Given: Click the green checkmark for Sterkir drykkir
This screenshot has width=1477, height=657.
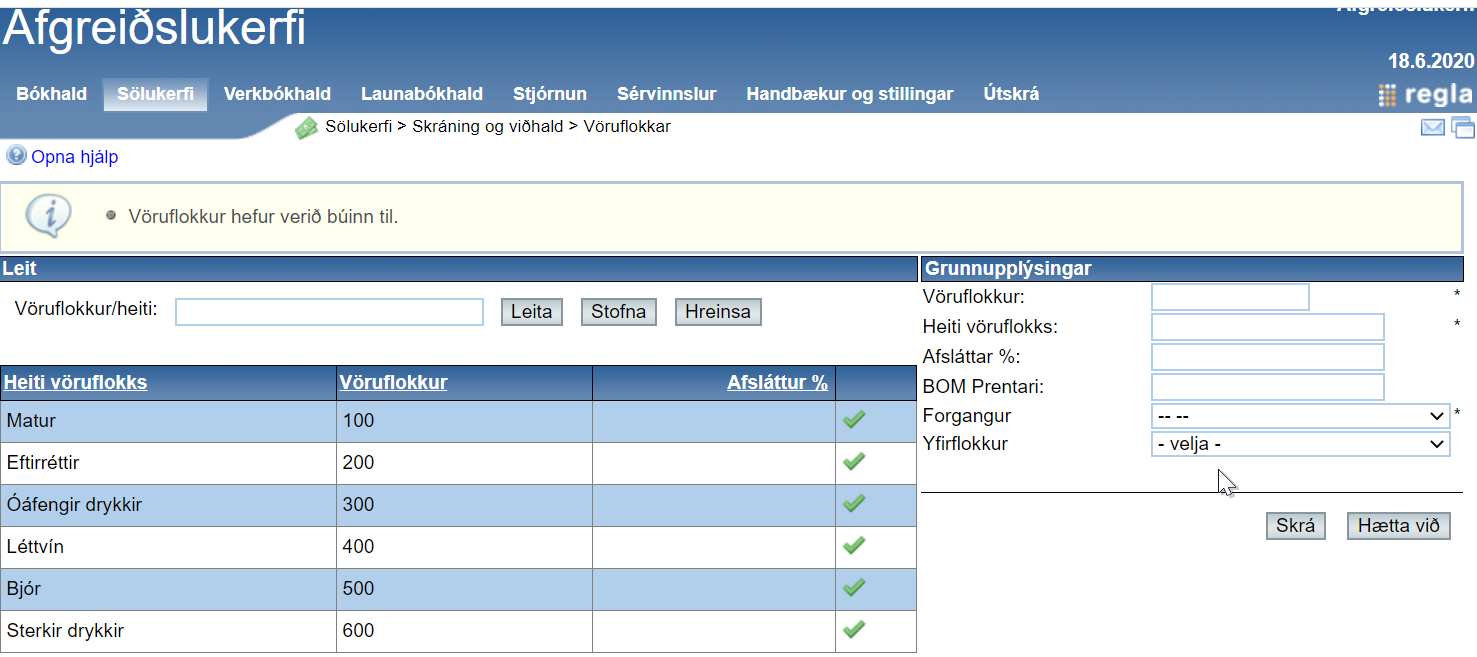Looking at the screenshot, I should [x=854, y=630].
